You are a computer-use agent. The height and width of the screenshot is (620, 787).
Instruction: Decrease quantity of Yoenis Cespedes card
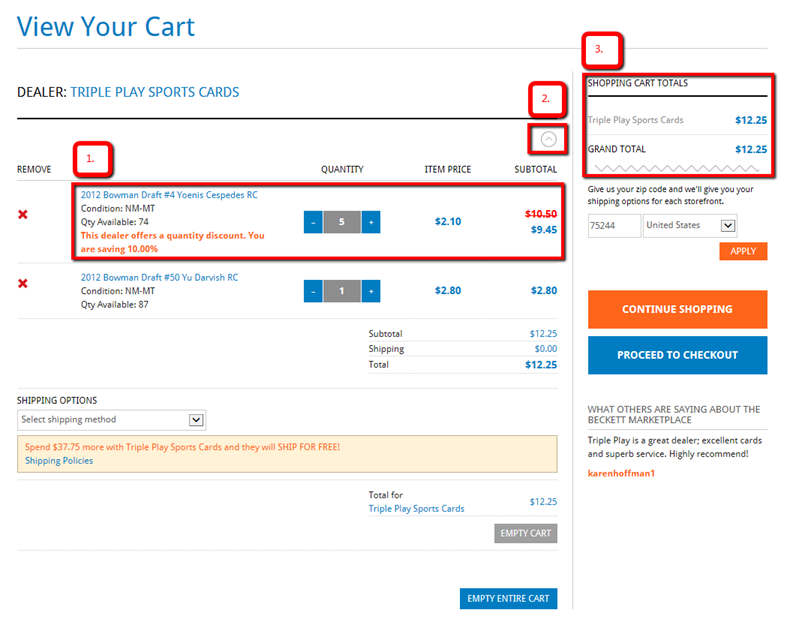pyautogui.click(x=312, y=222)
